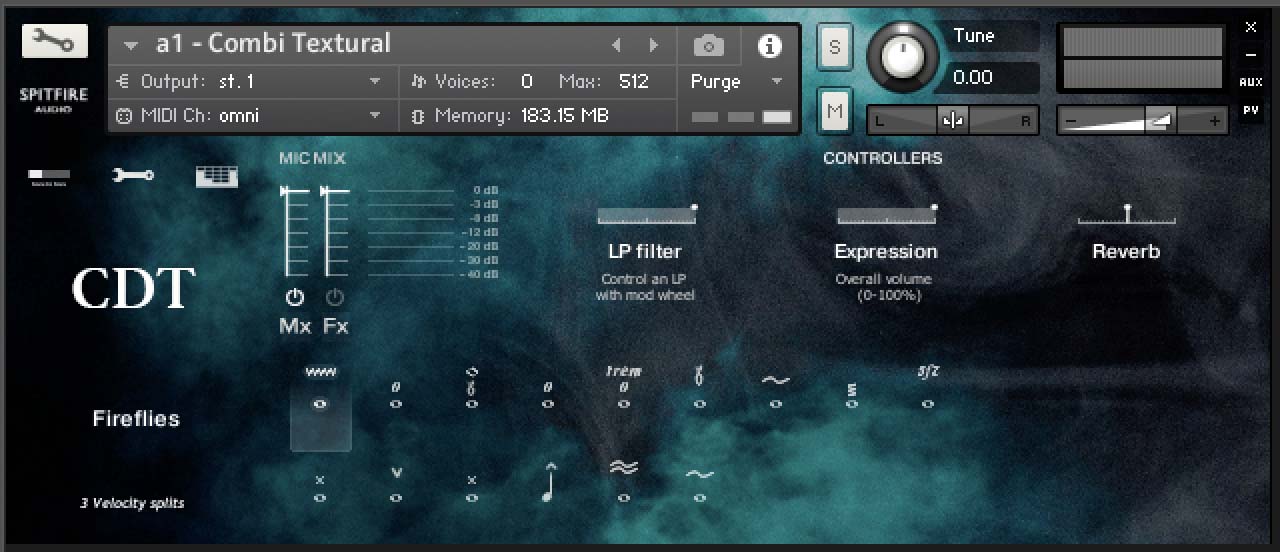Toggle the Mx mic power button
The height and width of the screenshot is (552, 1280).
point(294,298)
